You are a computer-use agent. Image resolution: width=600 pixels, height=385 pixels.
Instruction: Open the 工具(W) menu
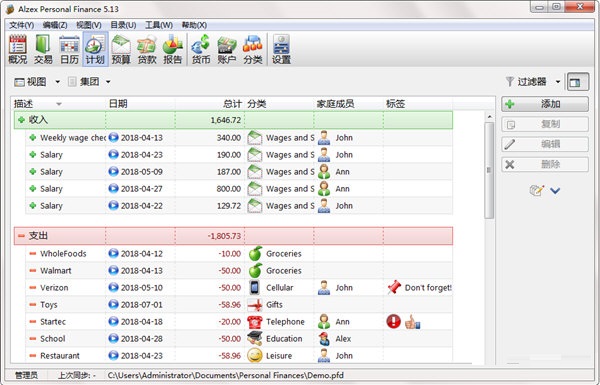click(x=159, y=25)
